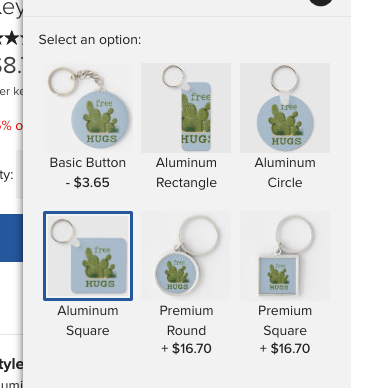The height and width of the screenshot is (388, 371).
Task: Click the selected Aluminum Square keychain image
Action: tap(88, 256)
